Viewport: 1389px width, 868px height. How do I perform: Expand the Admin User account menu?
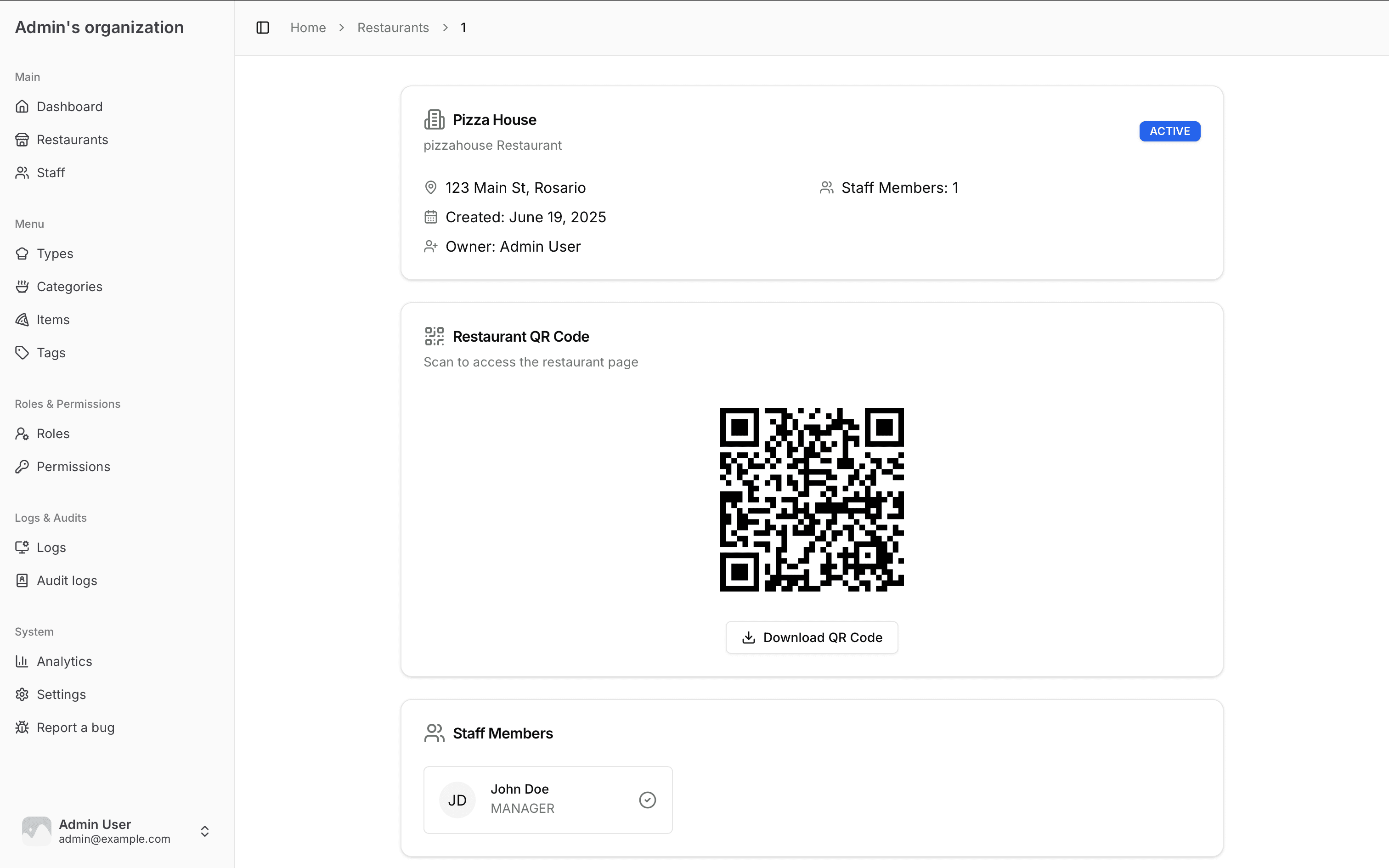pos(204,831)
